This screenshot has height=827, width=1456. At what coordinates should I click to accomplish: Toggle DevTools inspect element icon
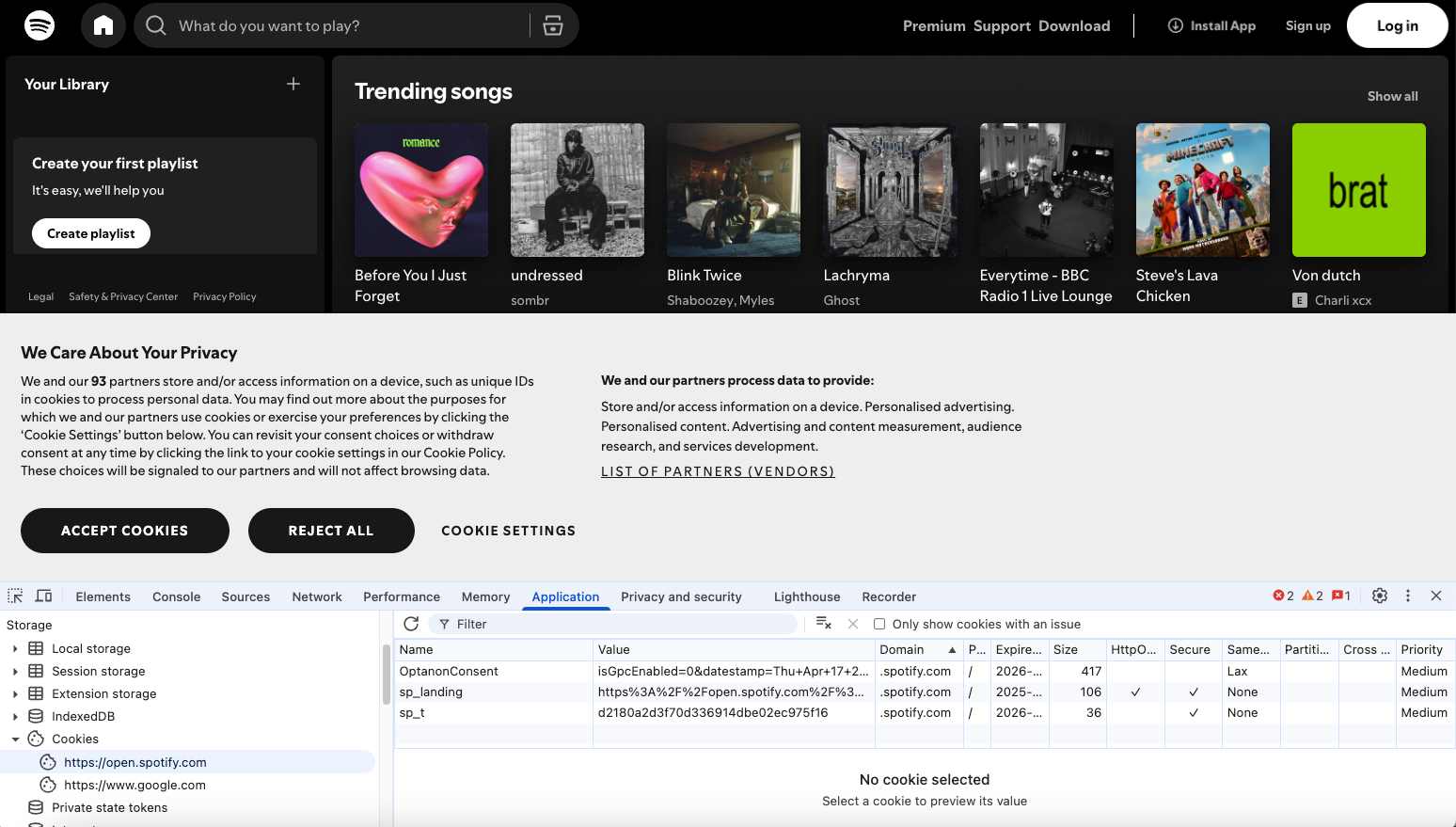[x=15, y=596]
